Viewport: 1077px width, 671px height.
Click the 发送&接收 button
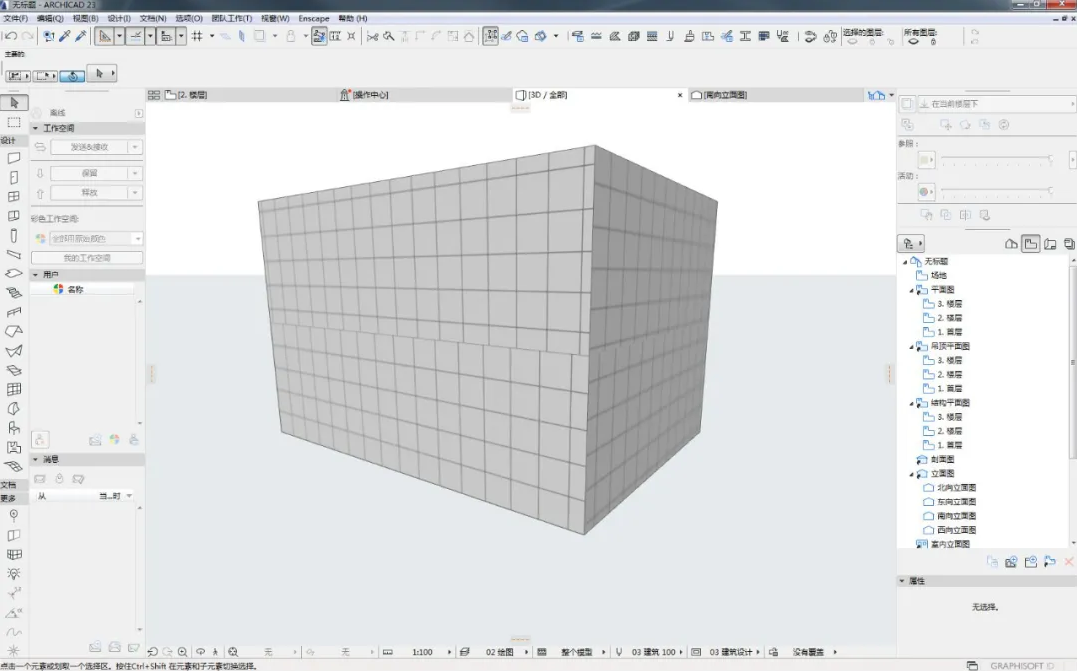point(89,147)
